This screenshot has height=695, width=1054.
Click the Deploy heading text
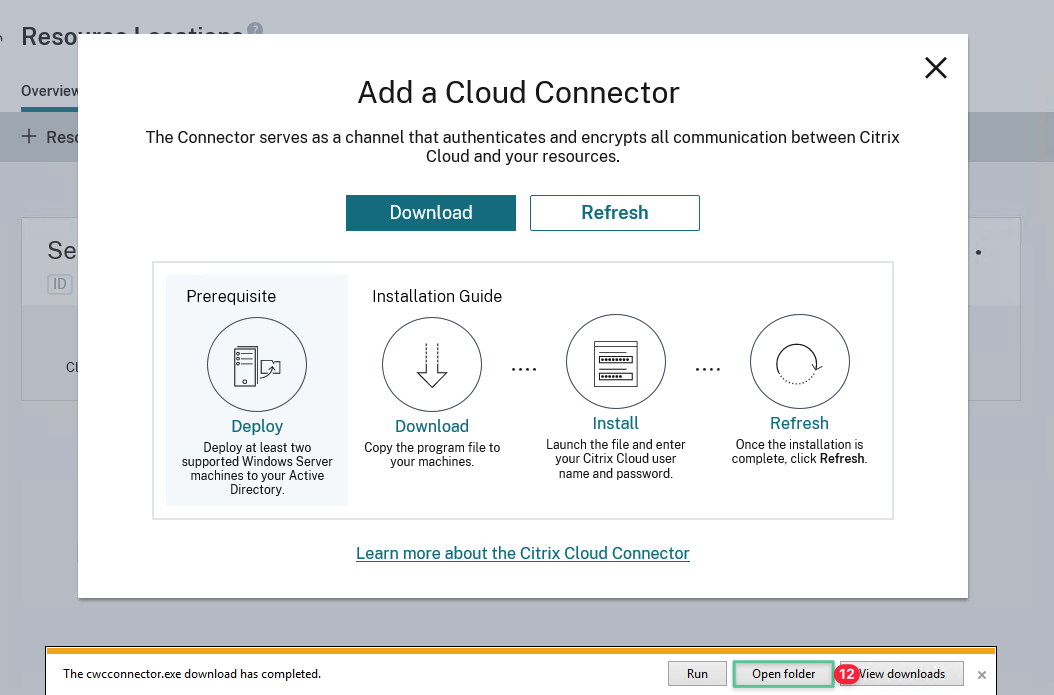tap(257, 426)
